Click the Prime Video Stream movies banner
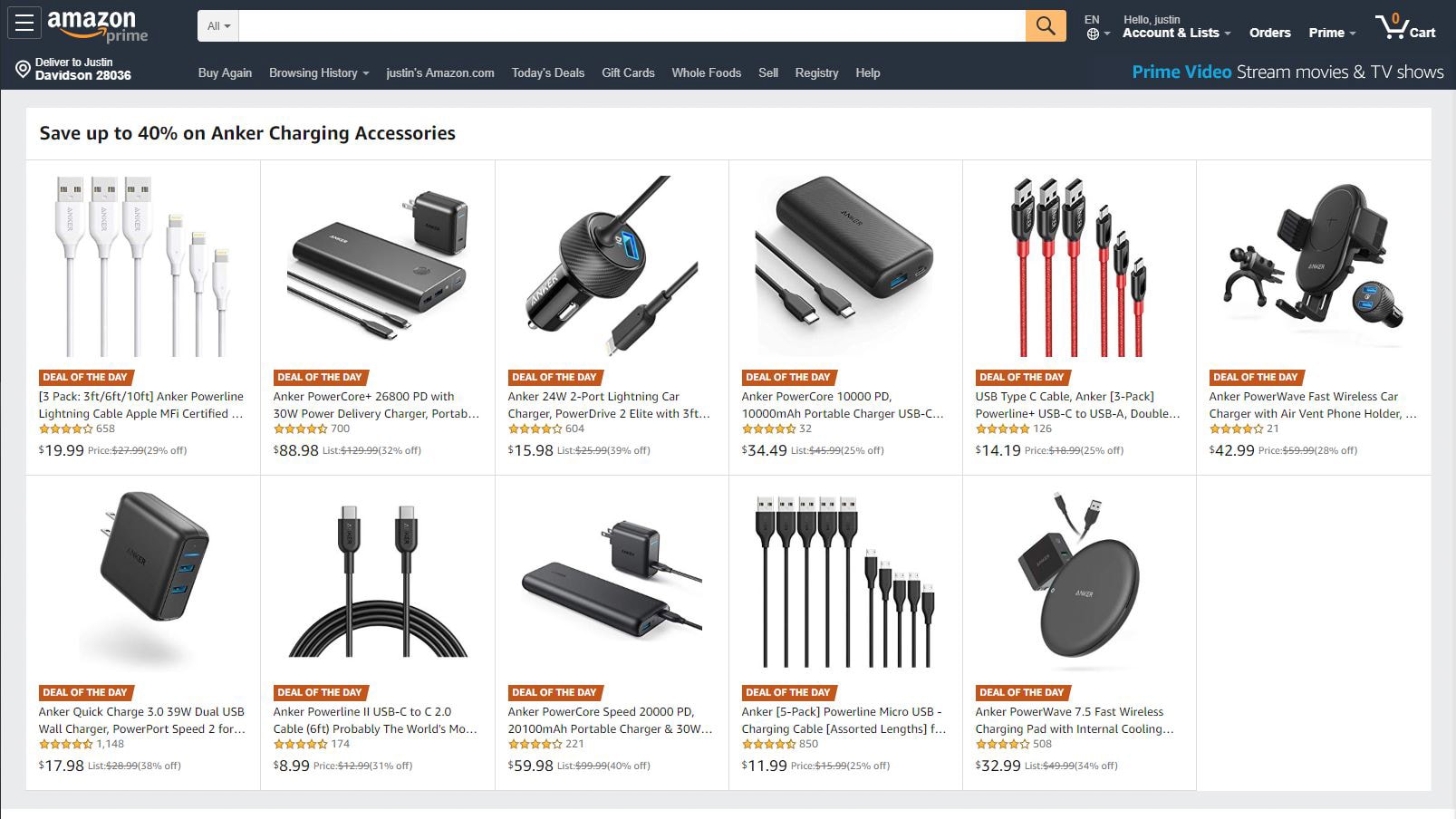Viewport: 1456px width, 819px height. 1287,72
